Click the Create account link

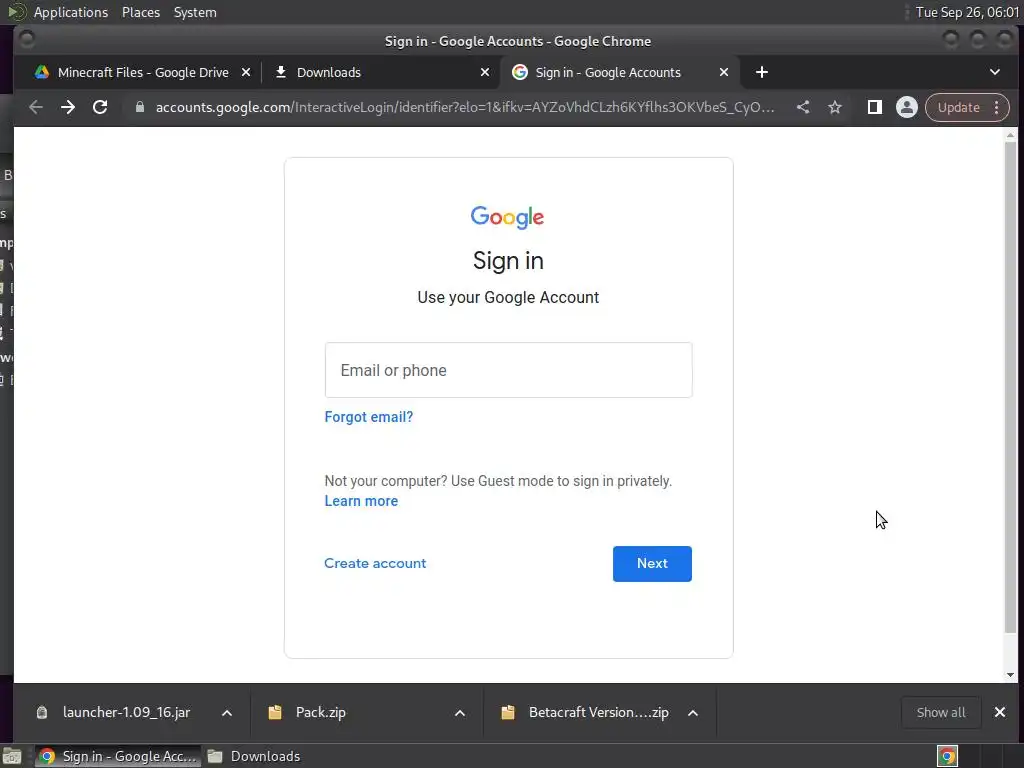[x=375, y=563]
